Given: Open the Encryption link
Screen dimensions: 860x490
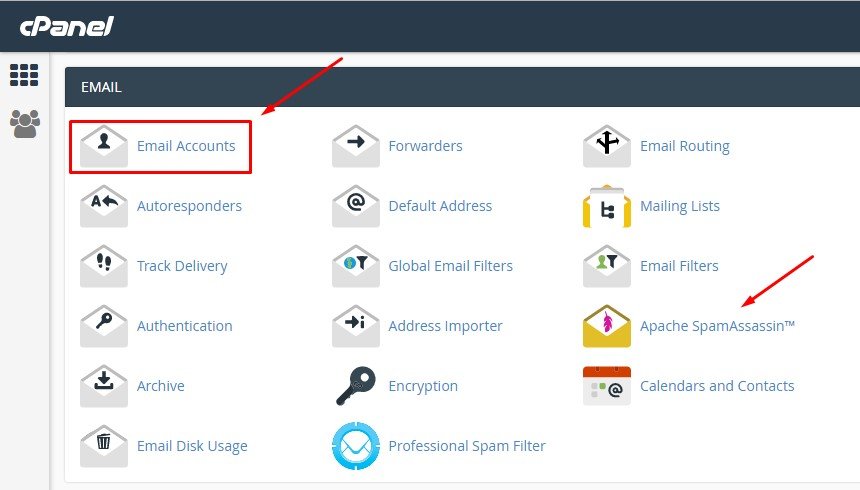Looking at the screenshot, I should coord(423,386).
